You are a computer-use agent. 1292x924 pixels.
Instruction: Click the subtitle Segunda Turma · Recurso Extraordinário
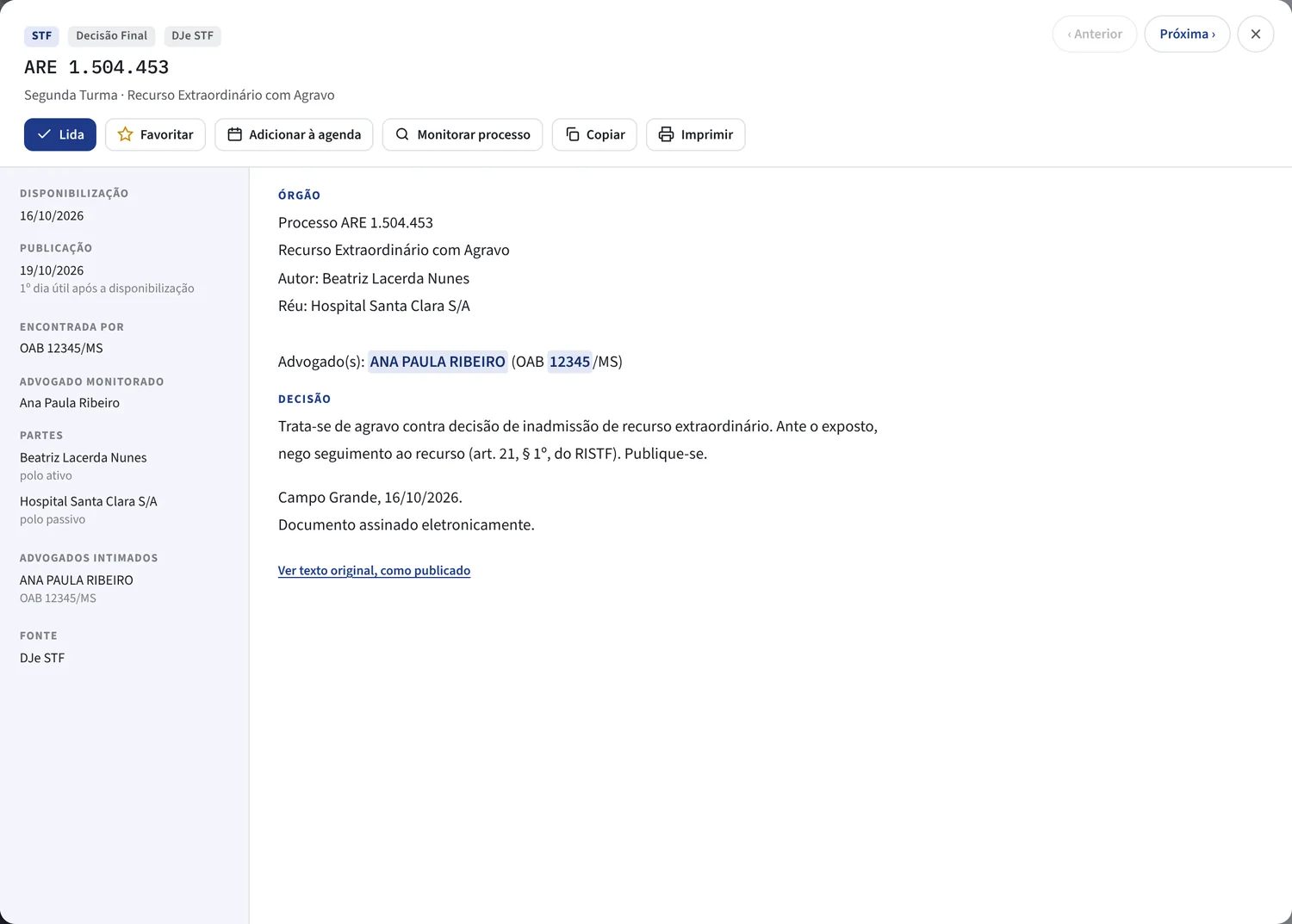(179, 95)
